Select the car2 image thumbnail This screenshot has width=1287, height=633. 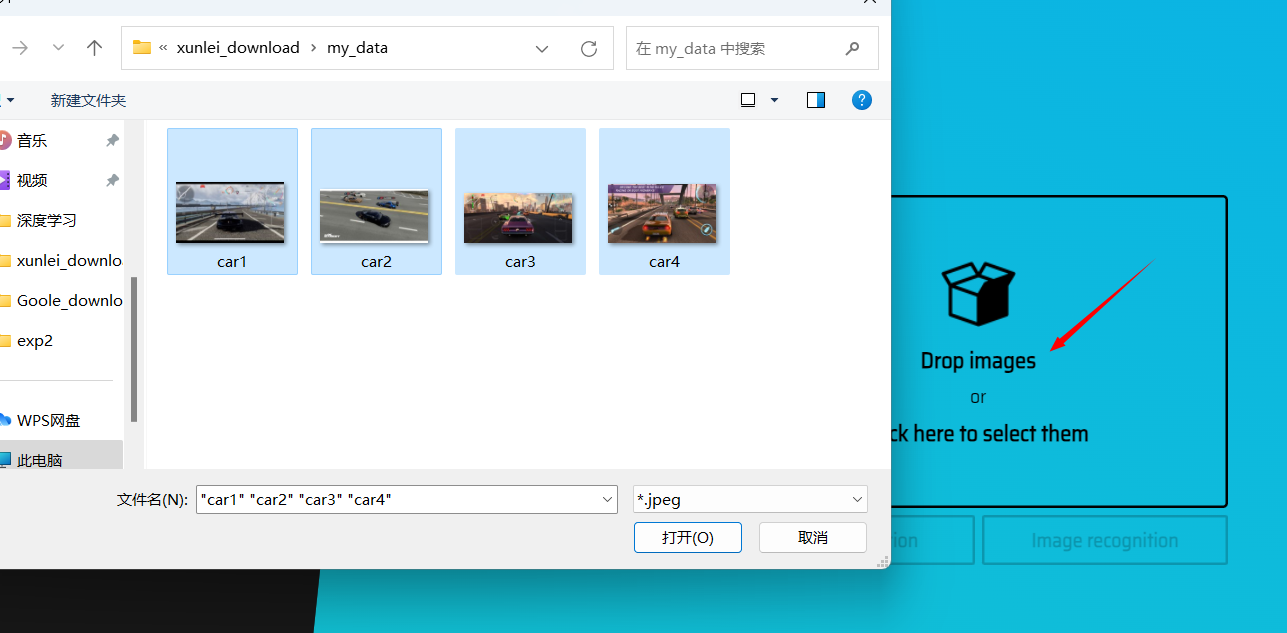pyautogui.click(x=375, y=216)
